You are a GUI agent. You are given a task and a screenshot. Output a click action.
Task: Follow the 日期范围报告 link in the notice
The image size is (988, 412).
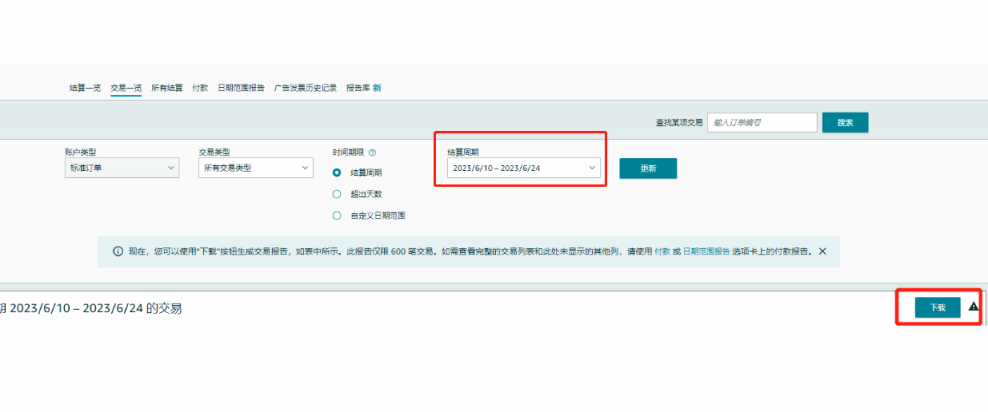[706, 251]
